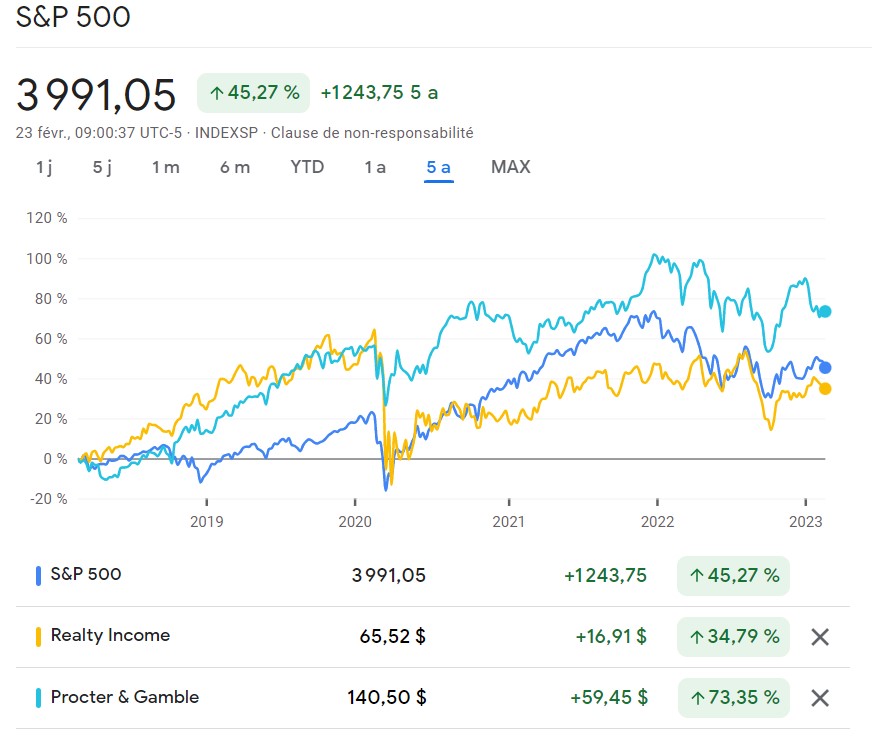Click the 0 % y-axis label
The height and width of the screenshot is (740, 872).
[55, 459]
